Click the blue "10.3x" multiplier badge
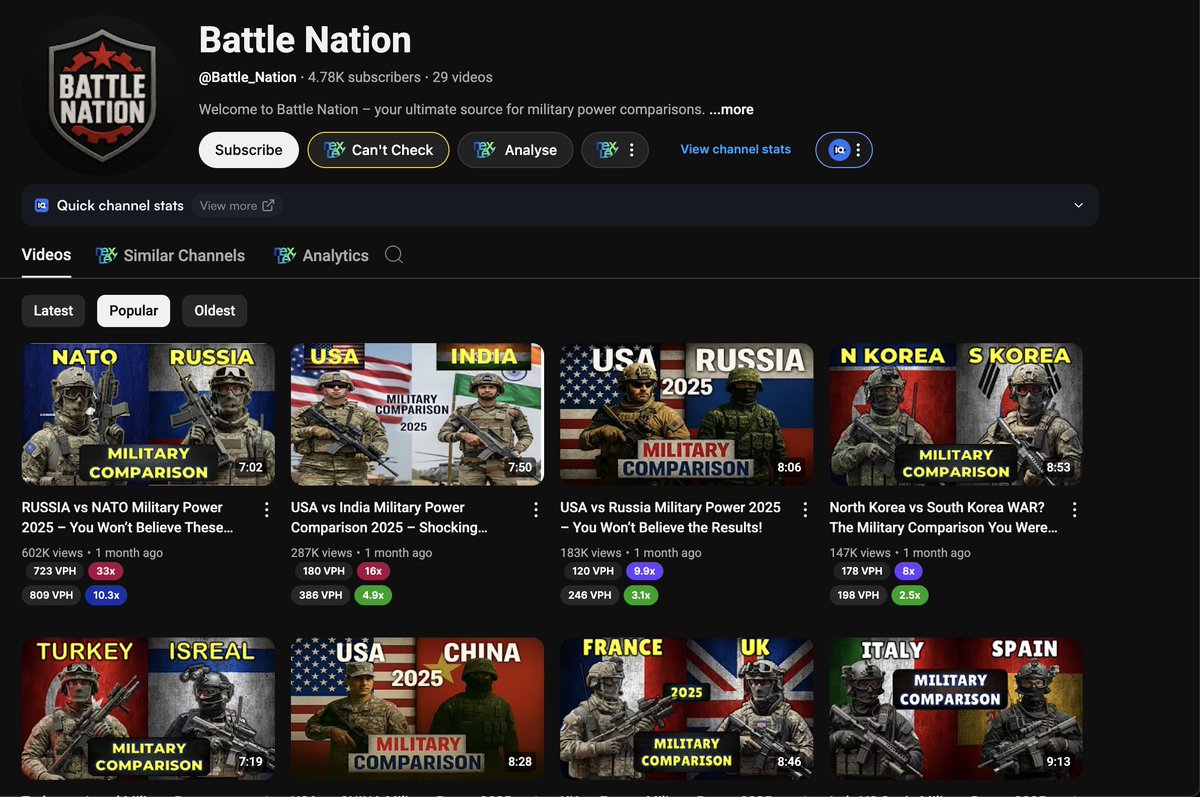 pyautogui.click(x=106, y=595)
